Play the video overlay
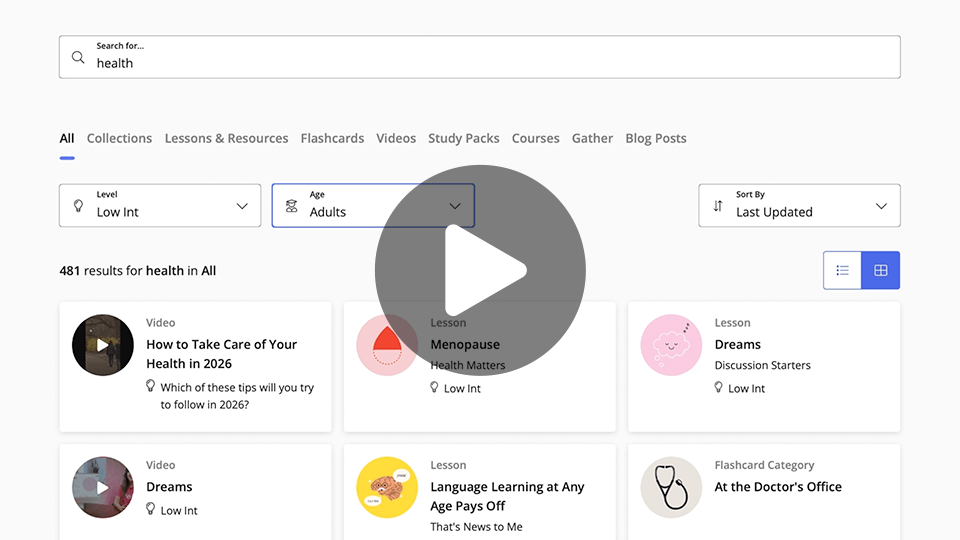This screenshot has width=960, height=540. point(481,270)
